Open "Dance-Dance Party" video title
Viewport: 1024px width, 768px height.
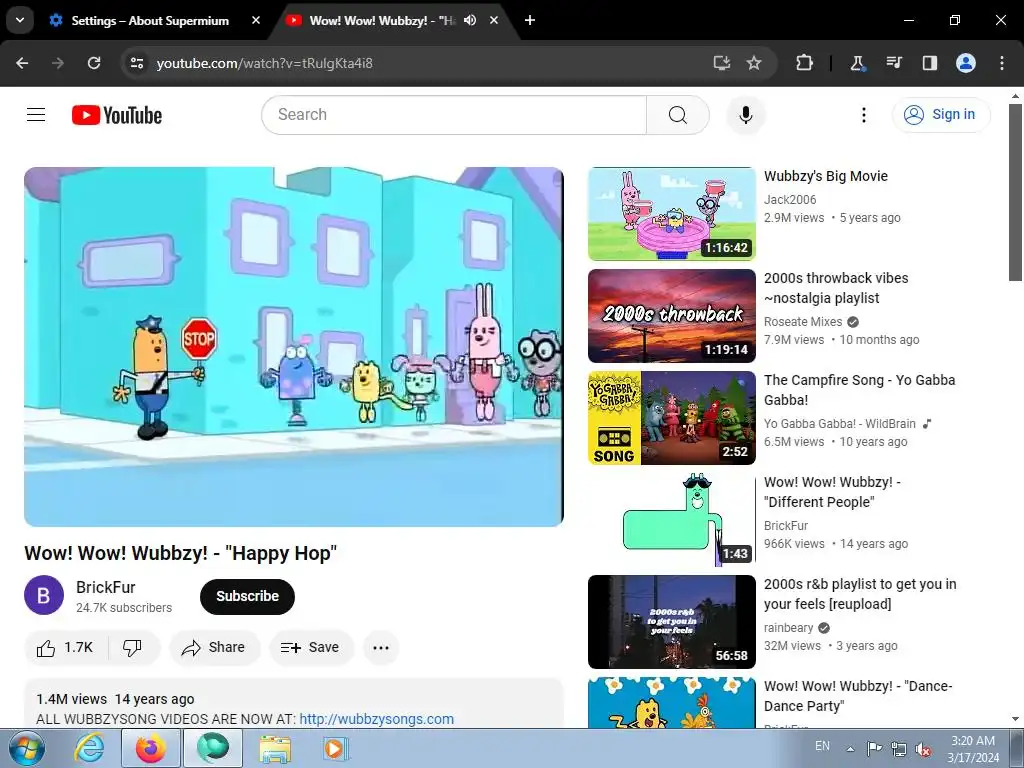[x=858, y=696]
